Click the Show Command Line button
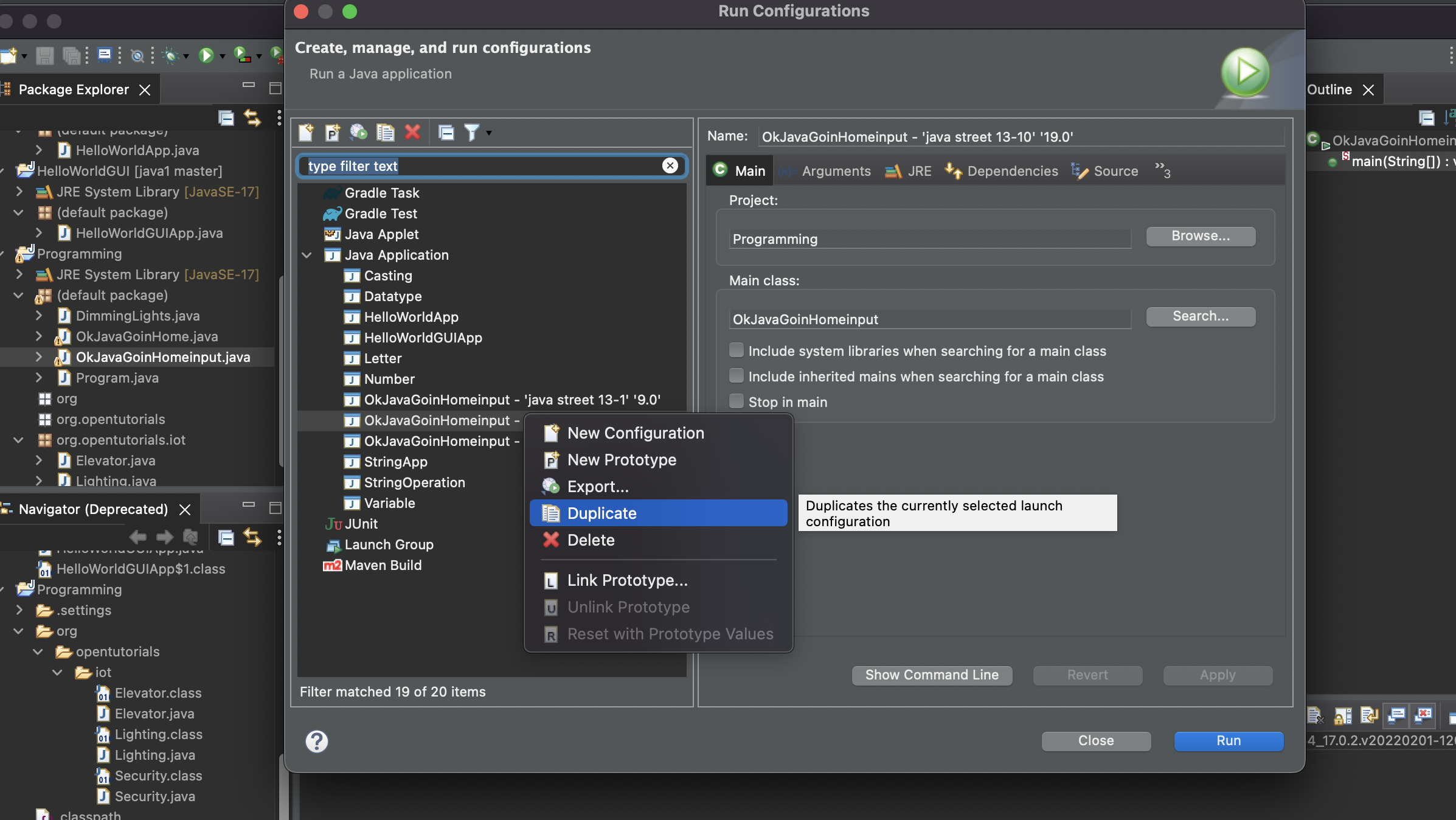The height and width of the screenshot is (820, 1456). (x=932, y=675)
